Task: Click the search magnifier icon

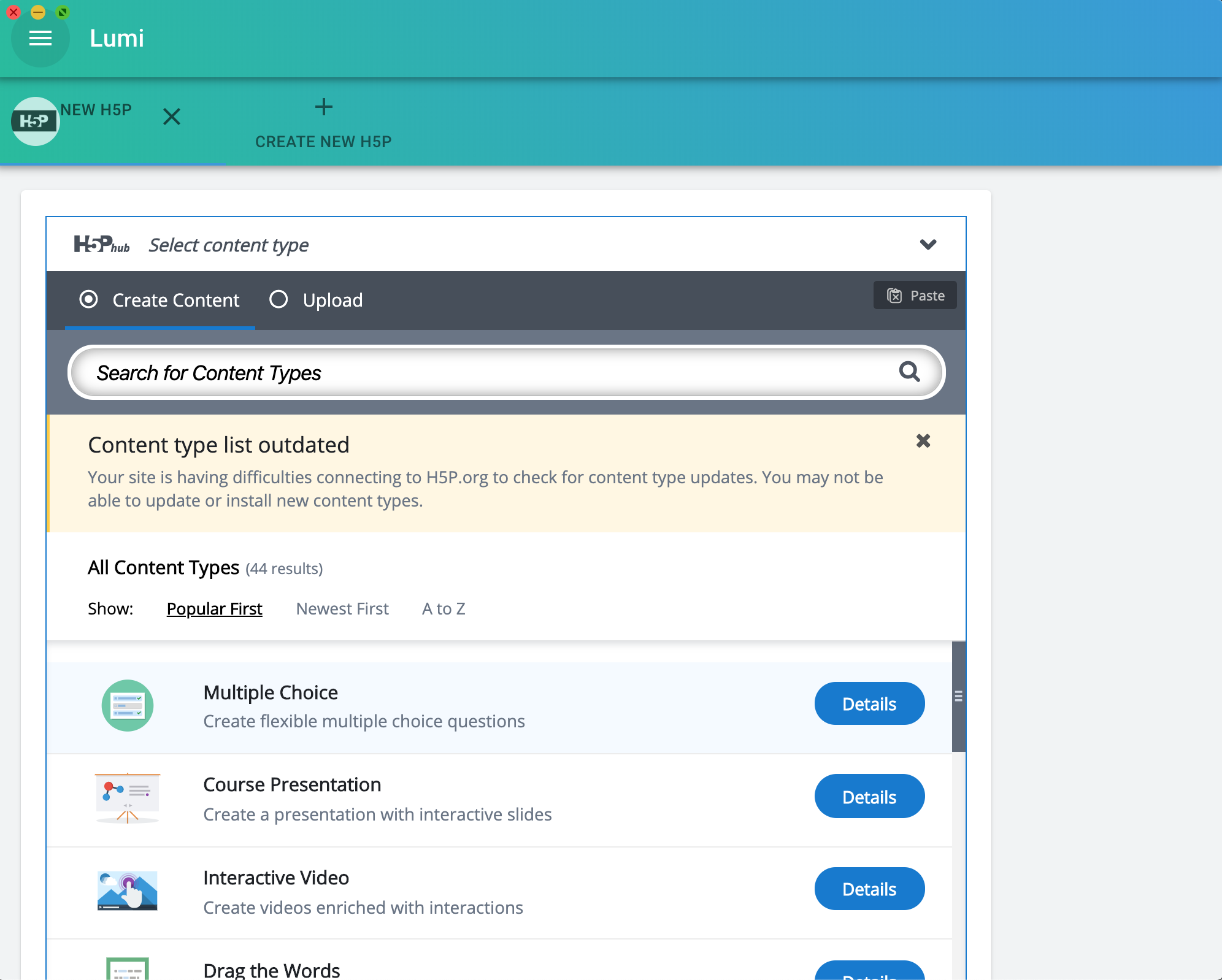Action: (x=909, y=372)
